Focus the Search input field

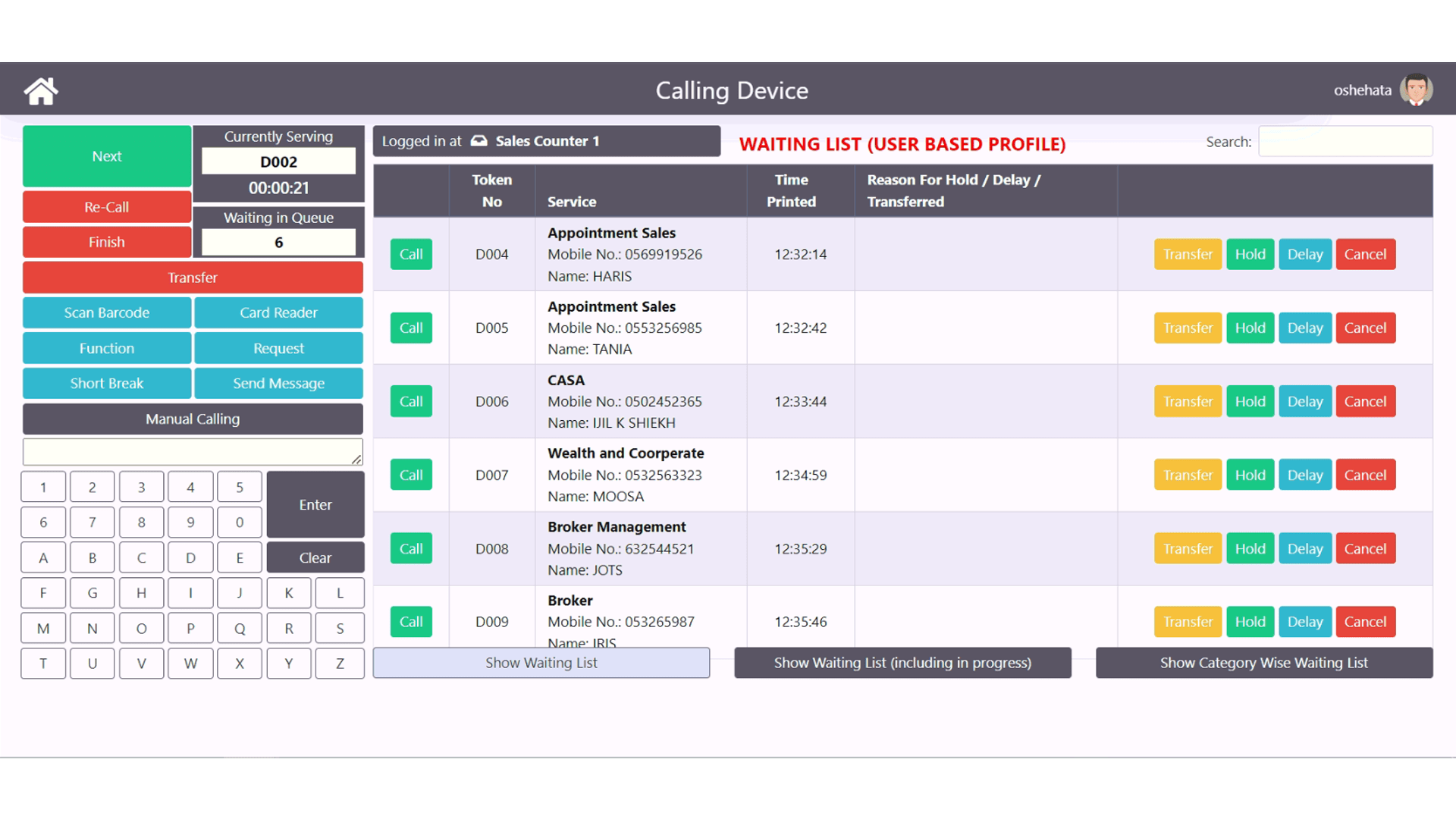point(1345,142)
